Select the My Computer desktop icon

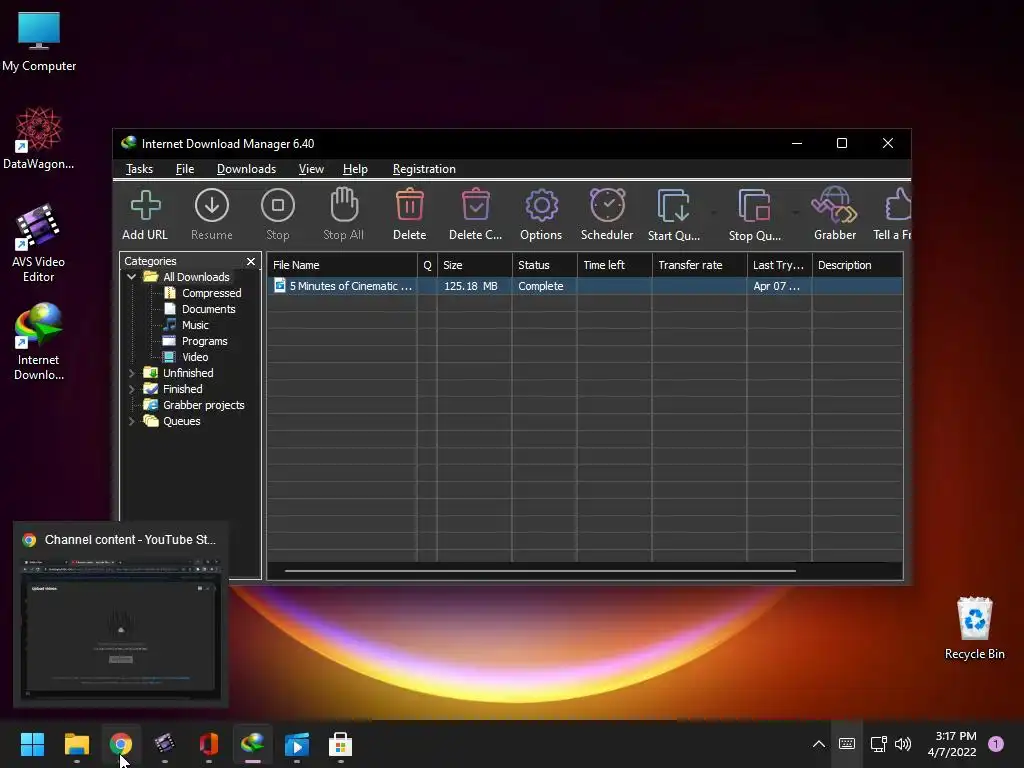click(x=39, y=42)
